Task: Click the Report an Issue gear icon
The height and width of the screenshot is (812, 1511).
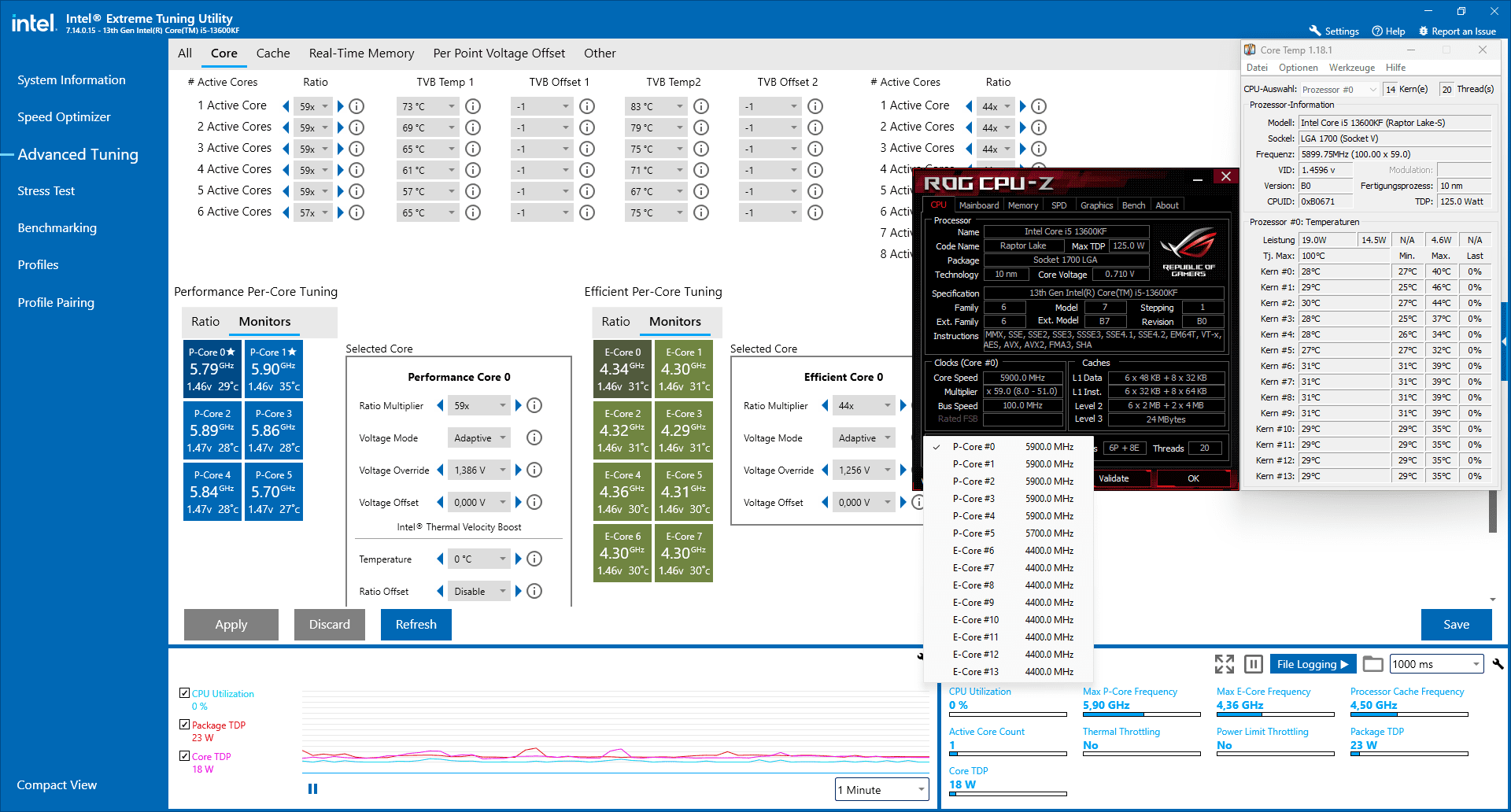Action: pos(1423,31)
